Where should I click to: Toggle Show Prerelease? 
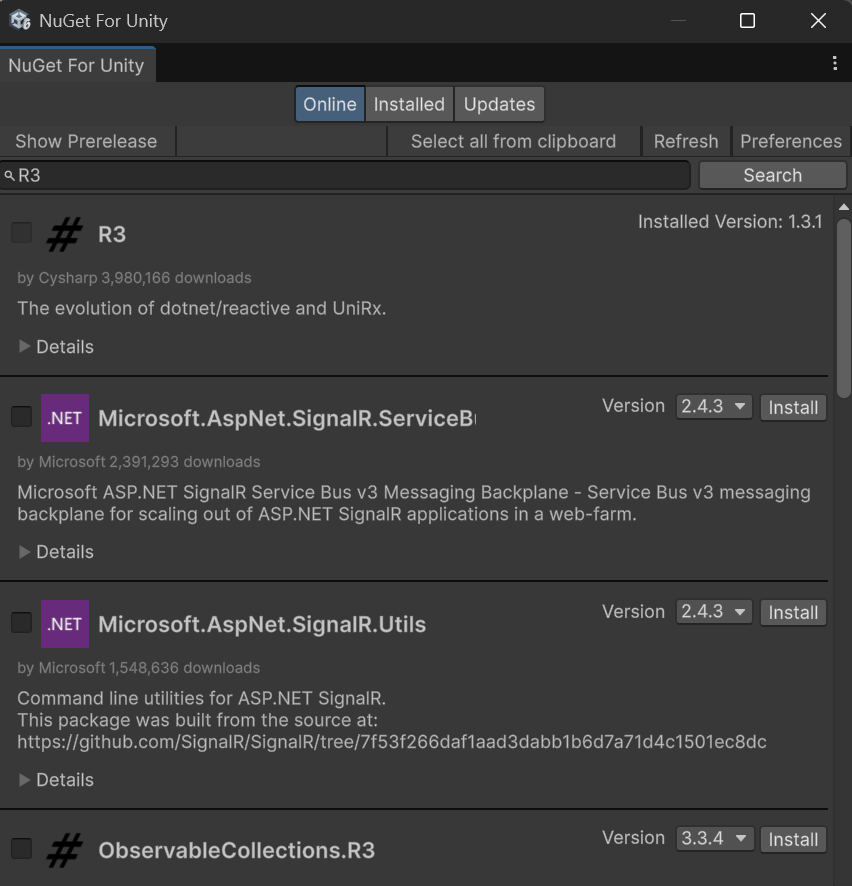(x=86, y=141)
